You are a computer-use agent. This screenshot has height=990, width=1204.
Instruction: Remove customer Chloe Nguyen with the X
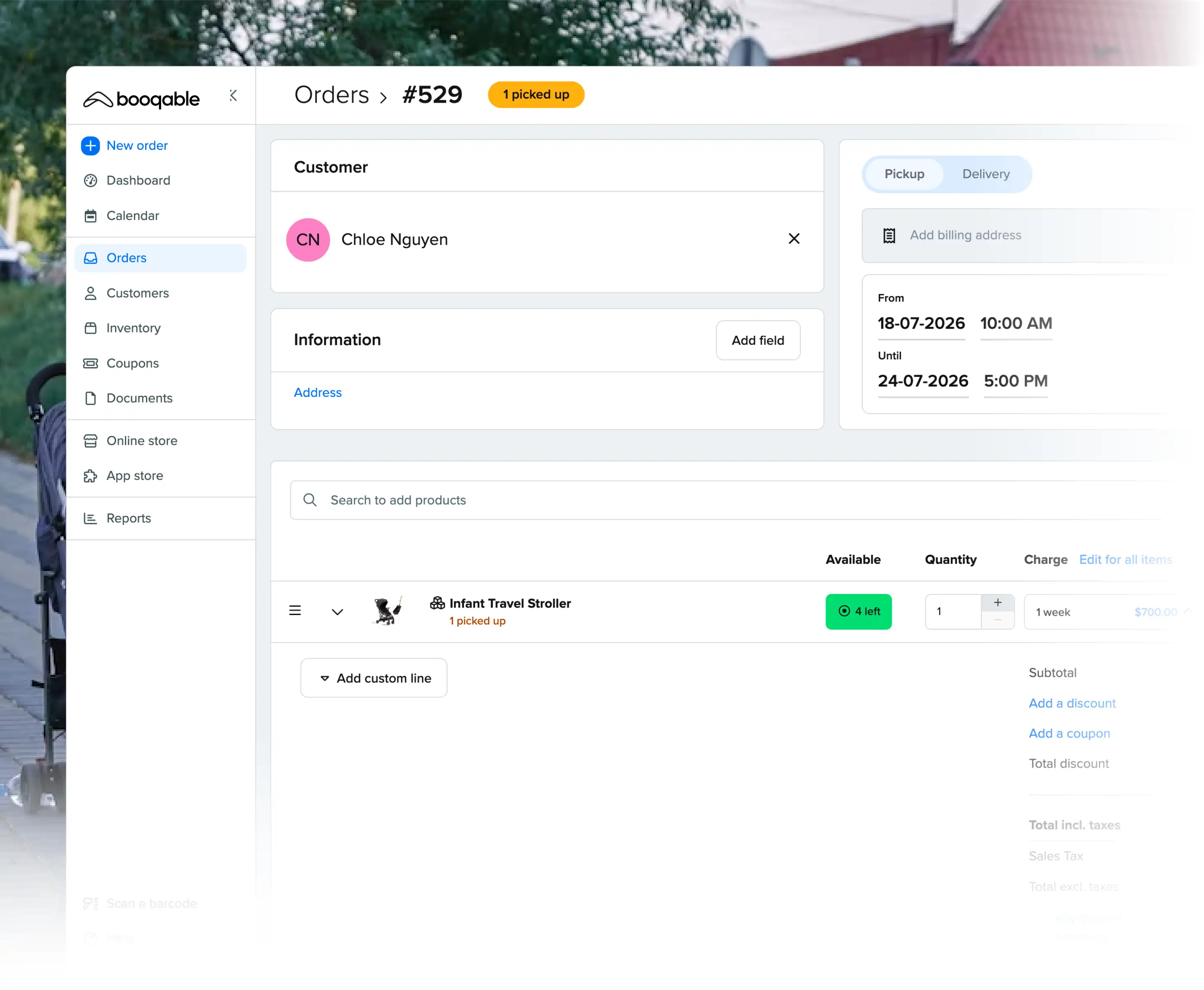[794, 239]
